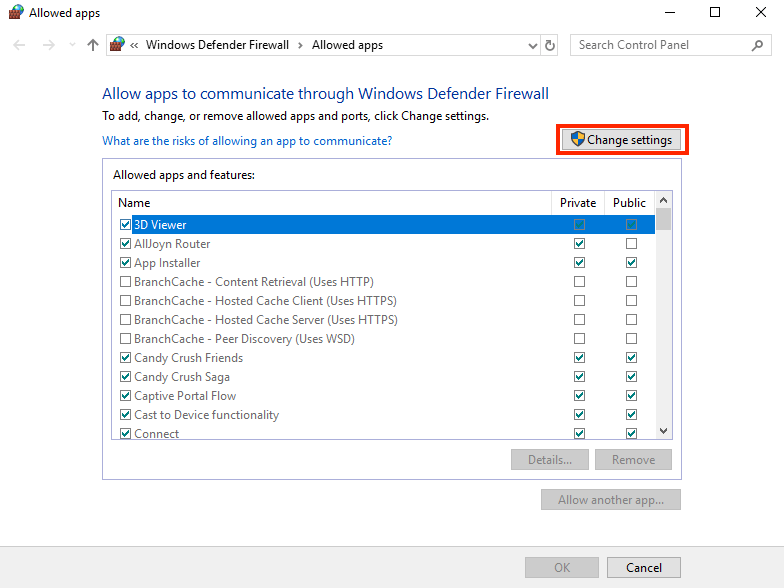784x588 pixels.
Task: Check Public box for AllJoyn Router
Action: coord(632,244)
